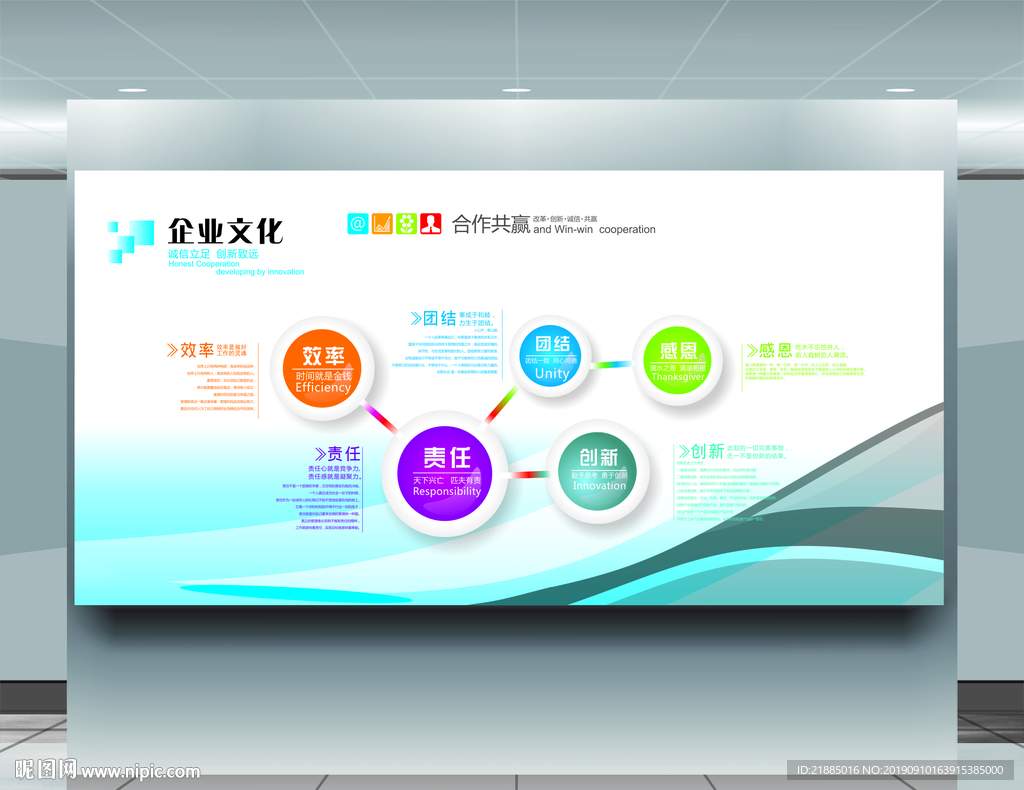
Task: Select the green Thanksgiver circle
Action: point(678,360)
